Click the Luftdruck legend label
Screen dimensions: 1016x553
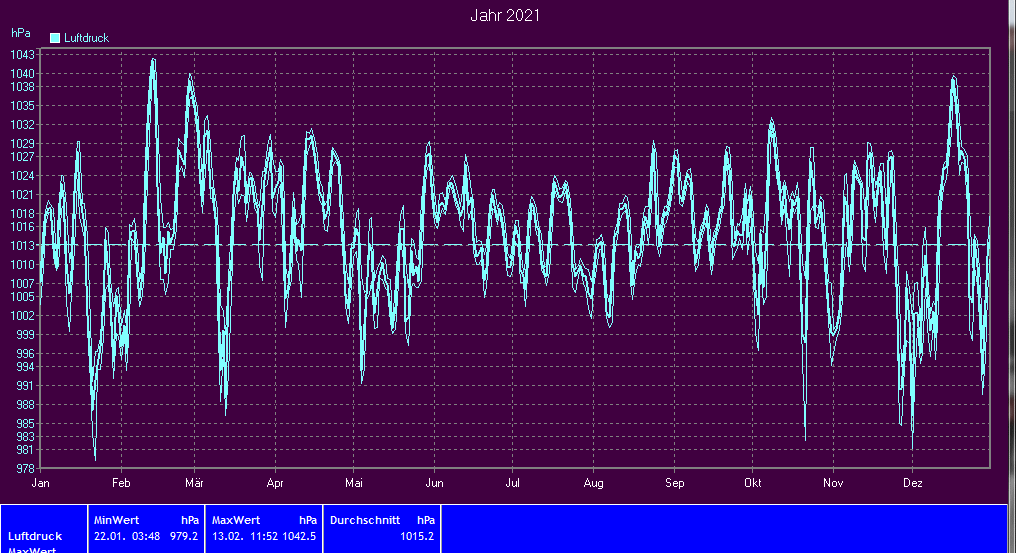(86, 38)
